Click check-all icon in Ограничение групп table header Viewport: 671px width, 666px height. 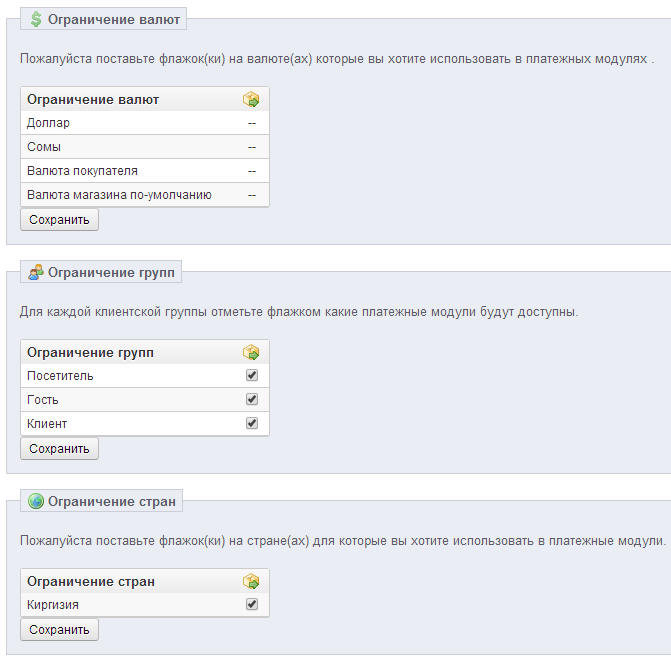click(x=251, y=352)
